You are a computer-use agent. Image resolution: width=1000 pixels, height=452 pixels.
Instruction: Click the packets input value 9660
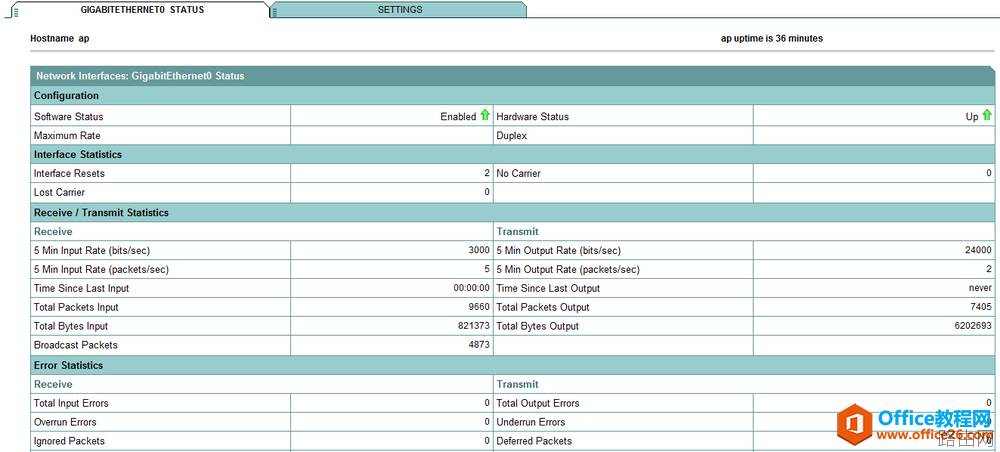[x=479, y=307]
